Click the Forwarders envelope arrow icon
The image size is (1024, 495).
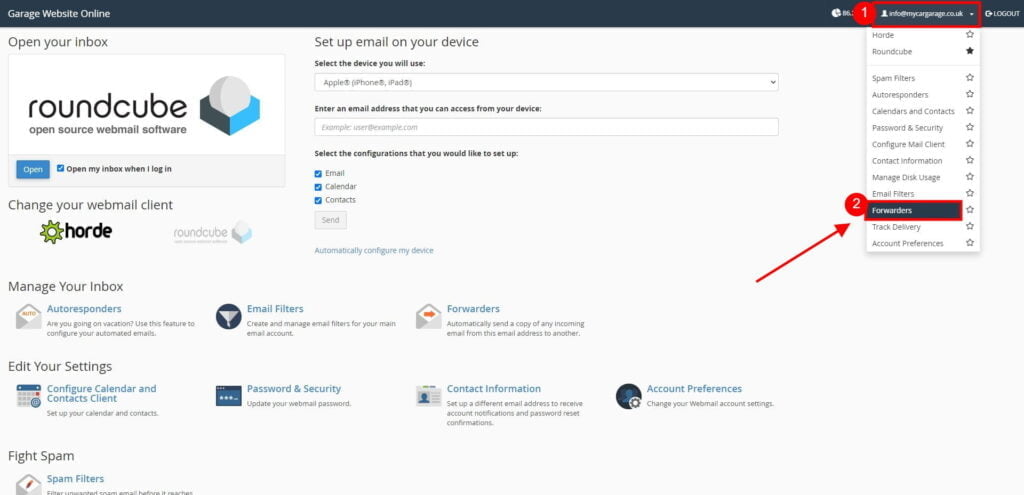coord(428,316)
